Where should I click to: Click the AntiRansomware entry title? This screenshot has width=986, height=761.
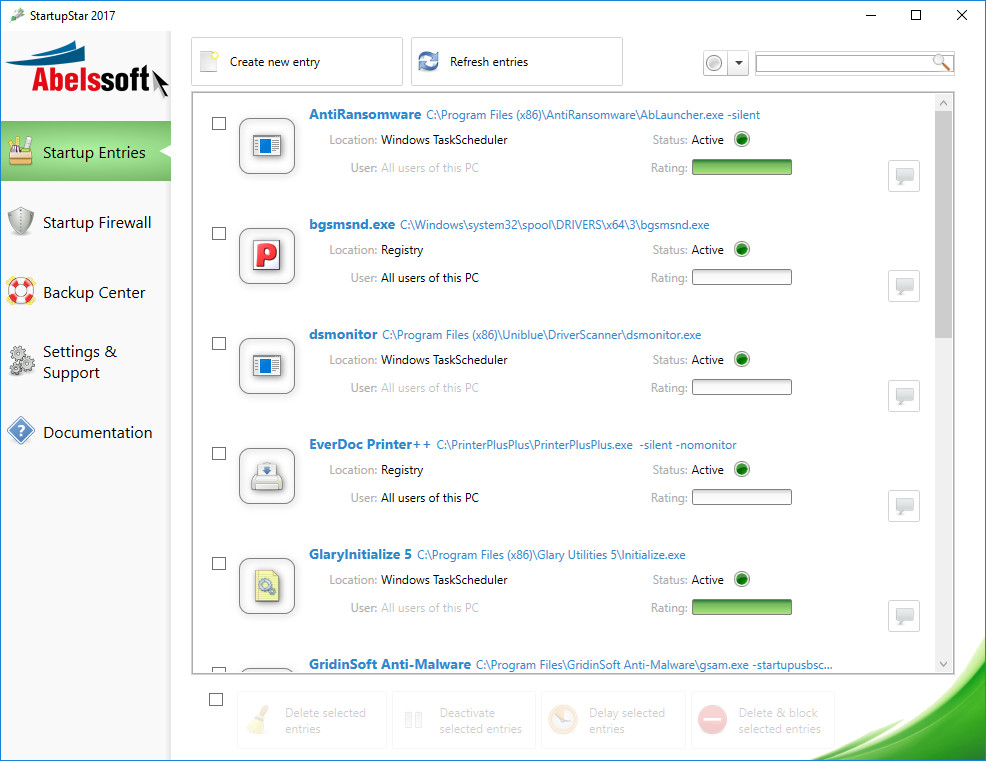(365, 114)
